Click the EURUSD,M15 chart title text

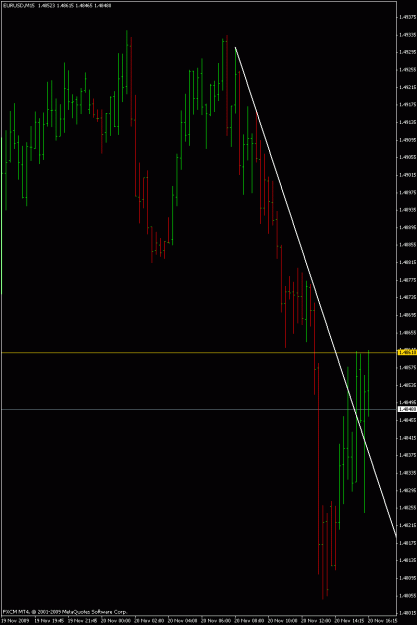pos(17,6)
